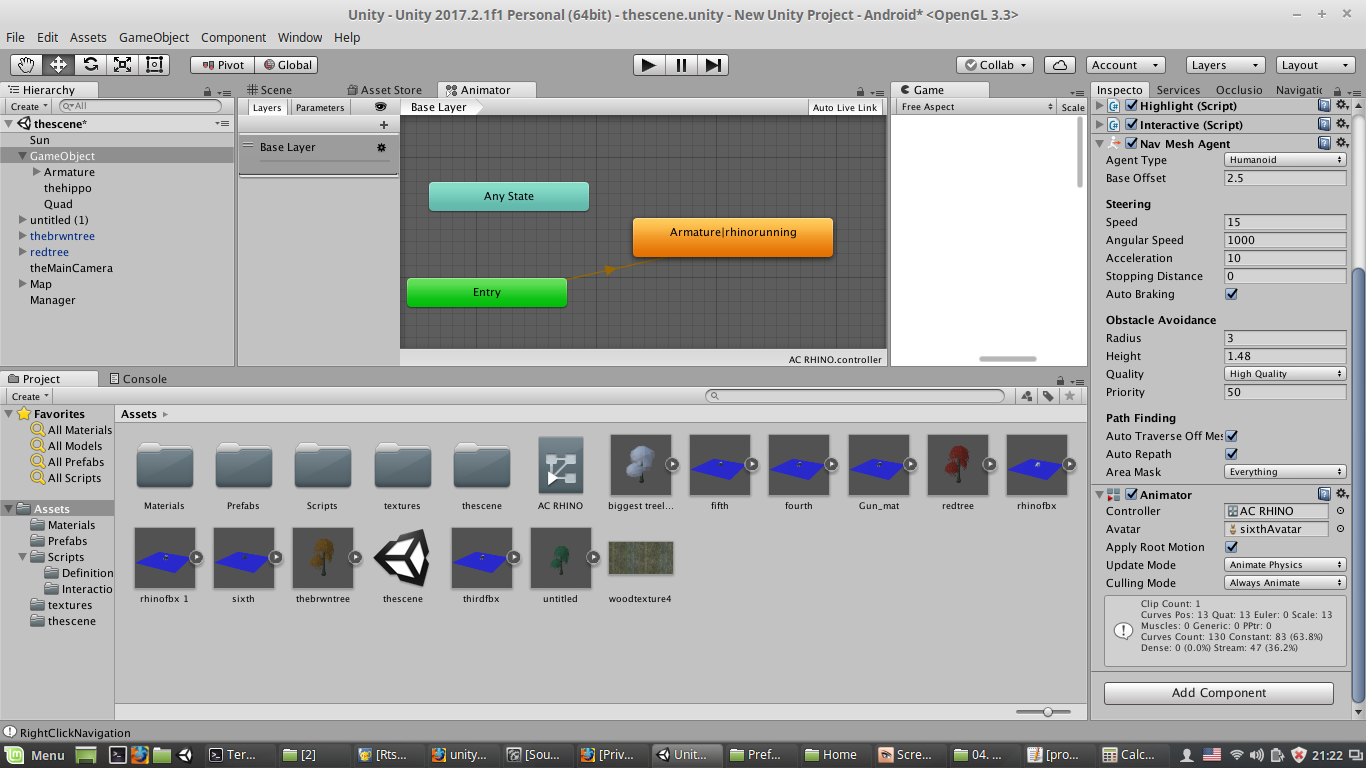Click the Play button
The width and height of the screenshot is (1366, 768).
649,65
